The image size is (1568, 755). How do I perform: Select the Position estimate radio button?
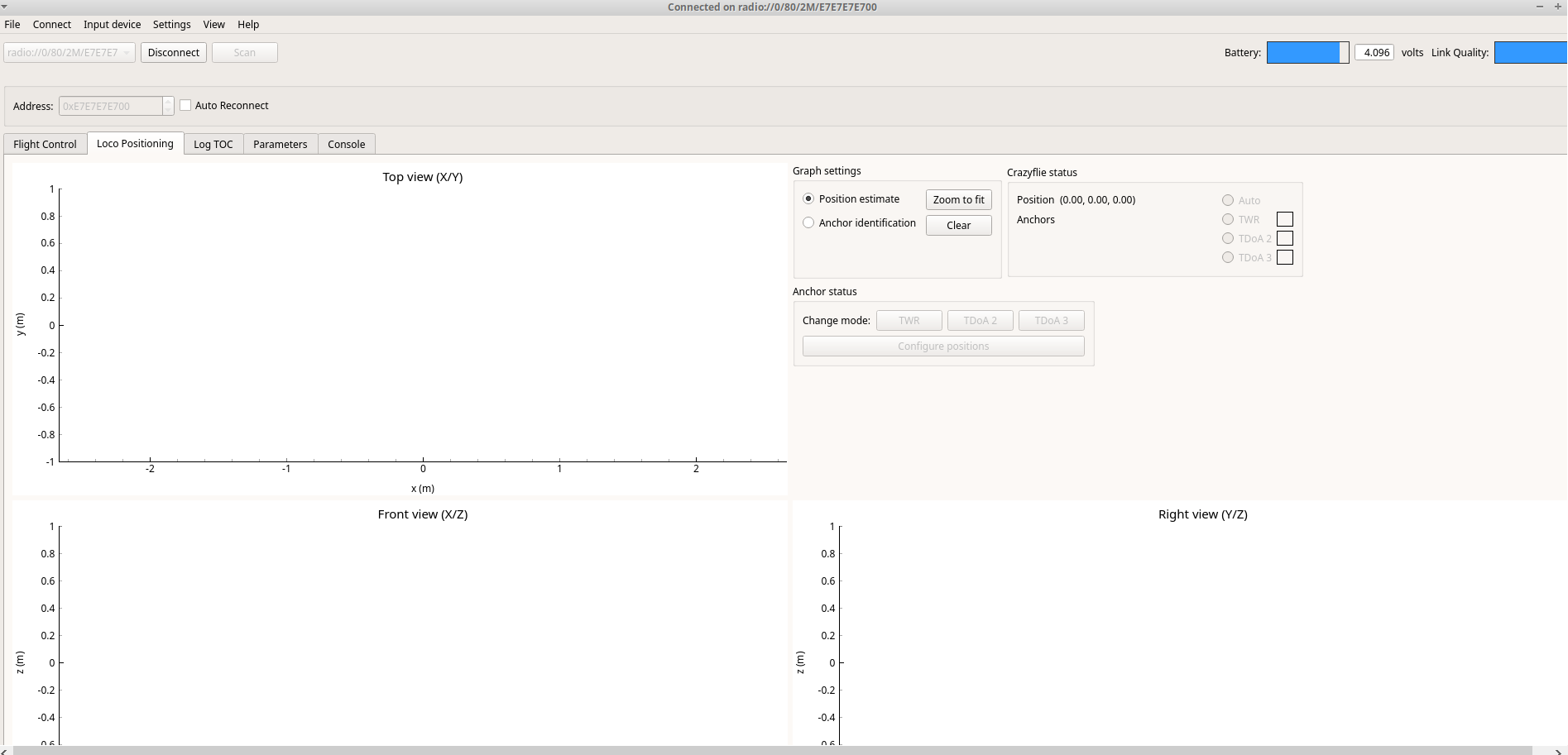pos(808,198)
